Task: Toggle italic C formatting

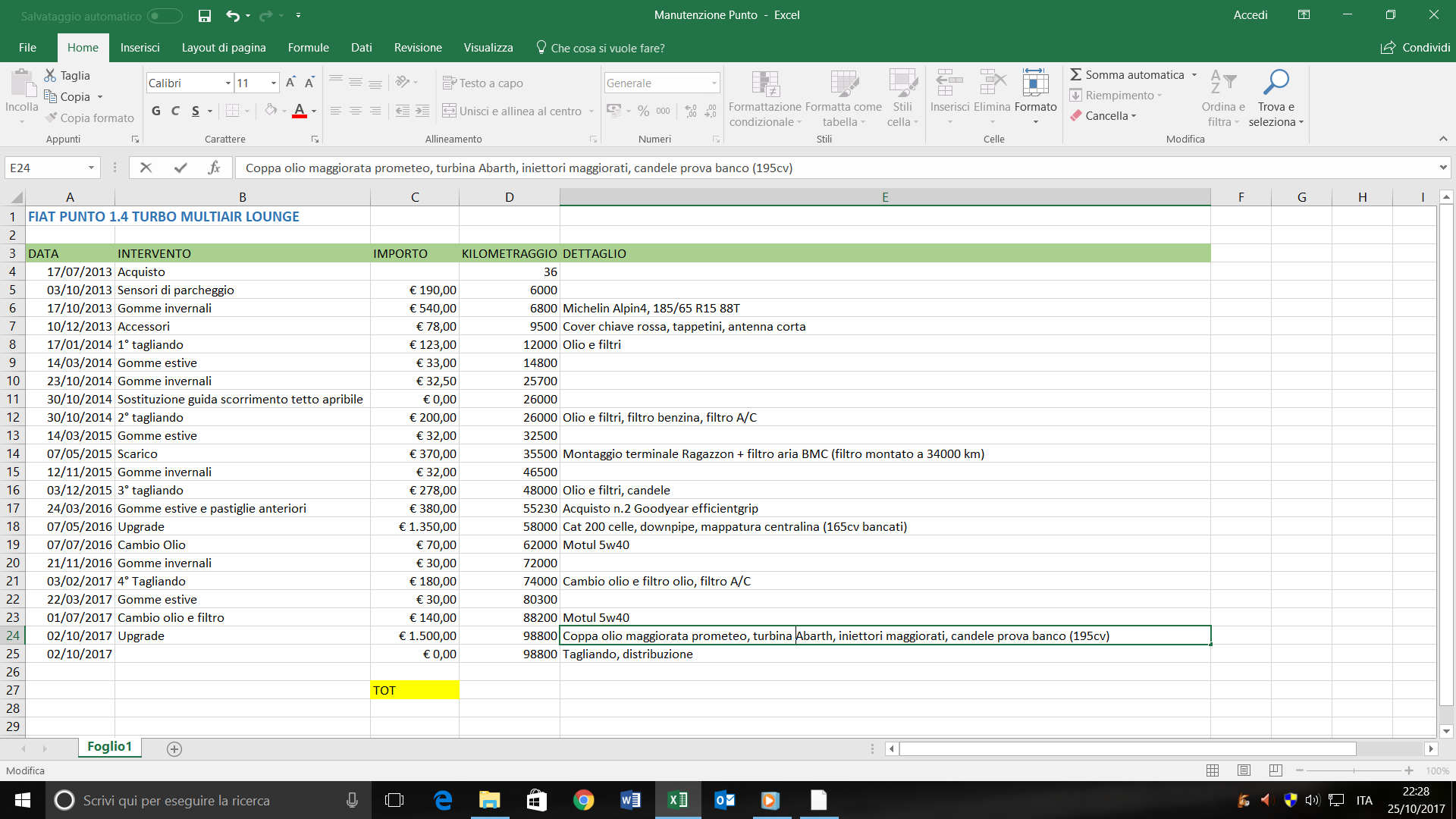Action: point(175,111)
